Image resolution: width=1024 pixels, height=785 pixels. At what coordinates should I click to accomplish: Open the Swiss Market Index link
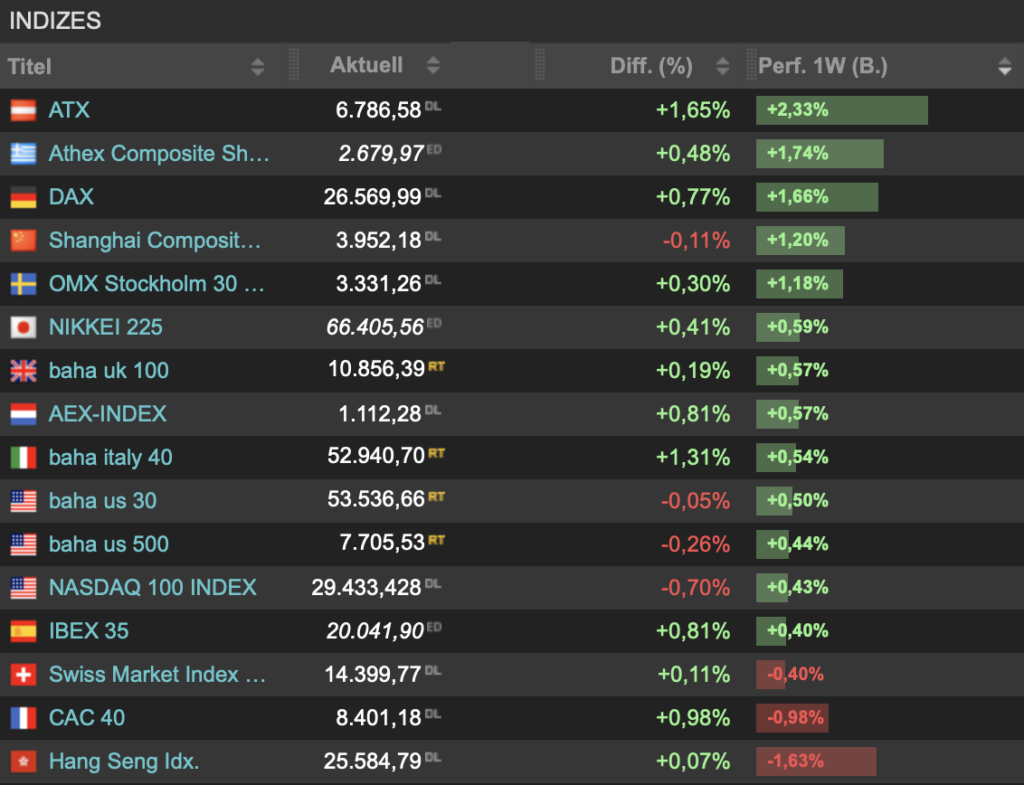point(157,675)
